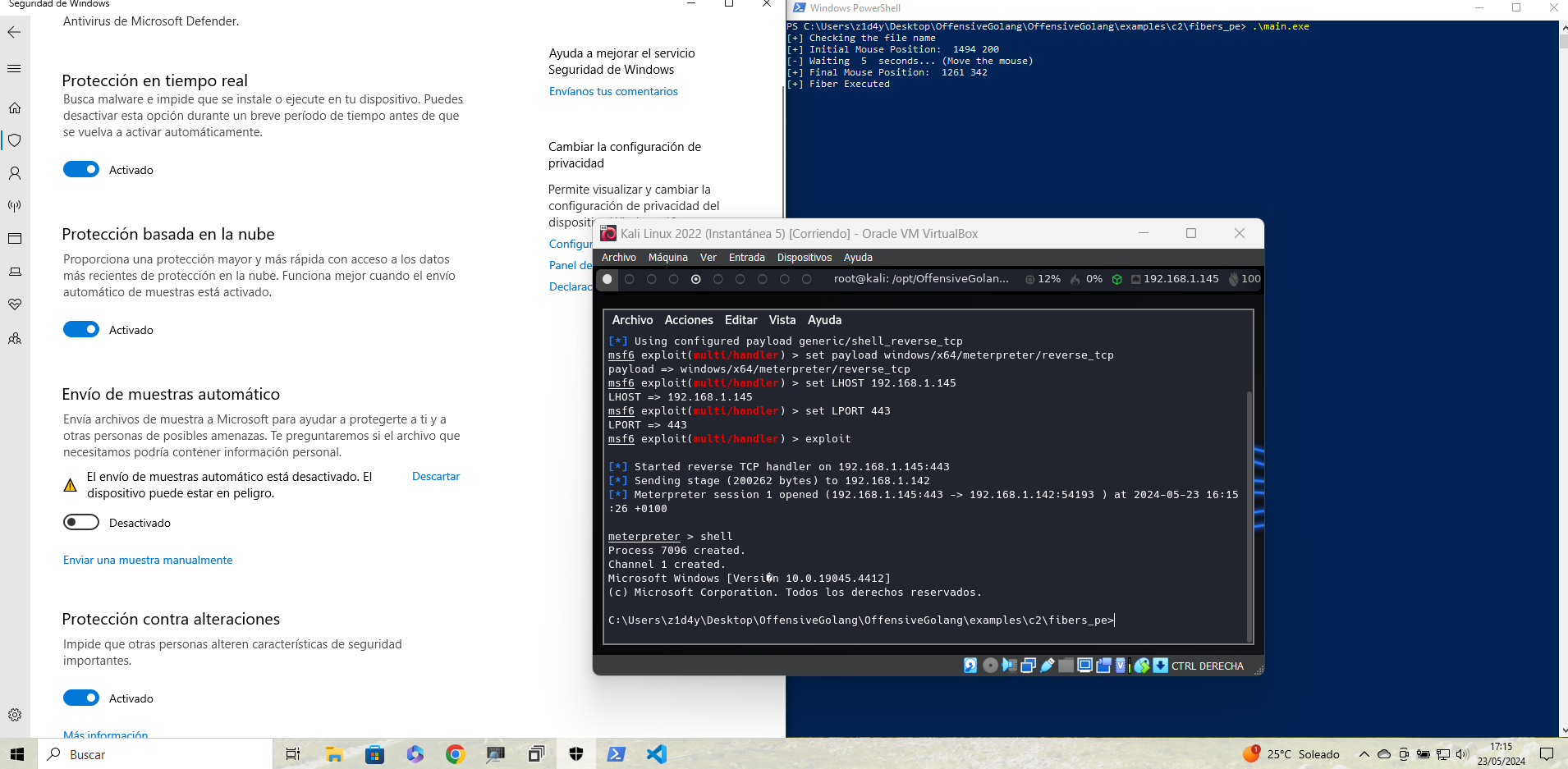
Task: Open Dispositivos menu in VirtualBox
Action: [805, 258]
